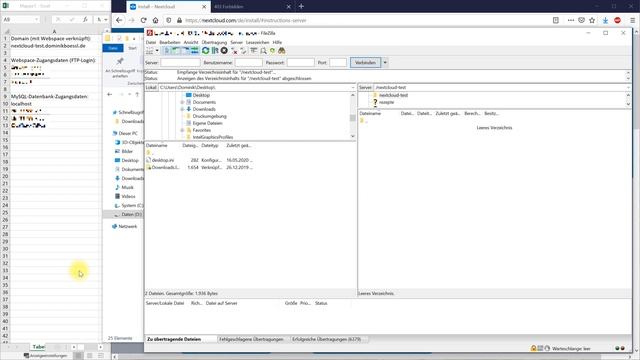Viewport: 640px width, 360px height.
Task: Switch to Zu übertragende Dateien tab
Action: (x=174, y=339)
